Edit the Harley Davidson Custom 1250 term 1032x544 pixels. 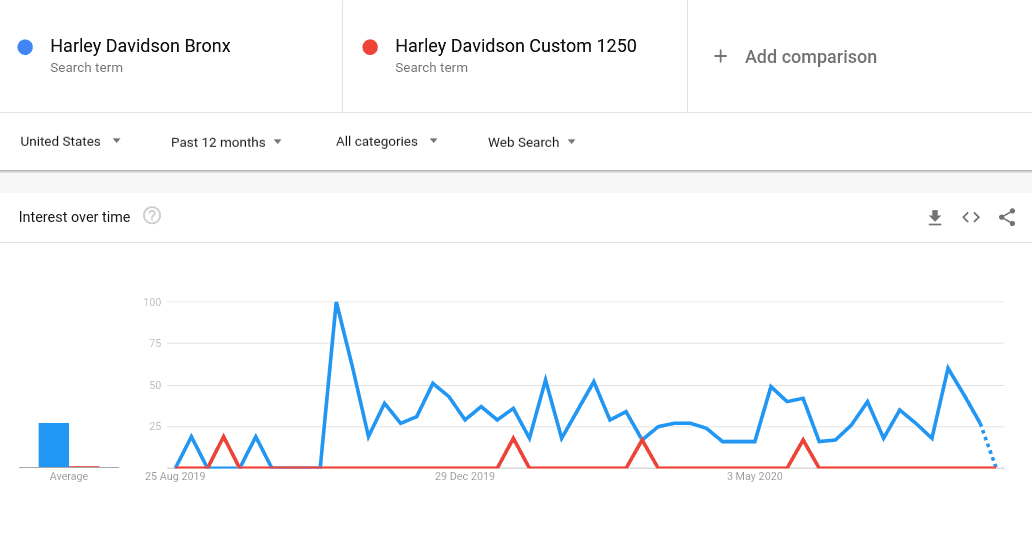coord(515,46)
